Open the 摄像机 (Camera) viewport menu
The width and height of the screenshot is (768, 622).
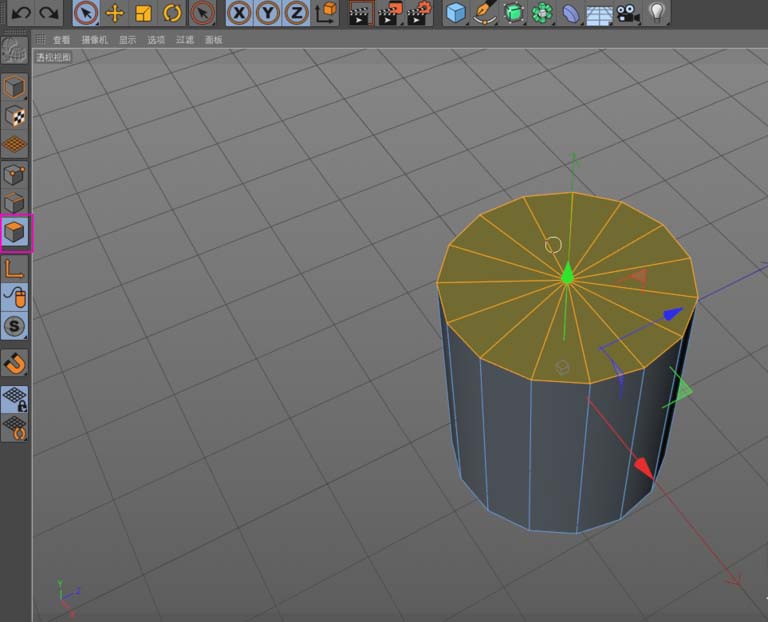(x=93, y=40)
